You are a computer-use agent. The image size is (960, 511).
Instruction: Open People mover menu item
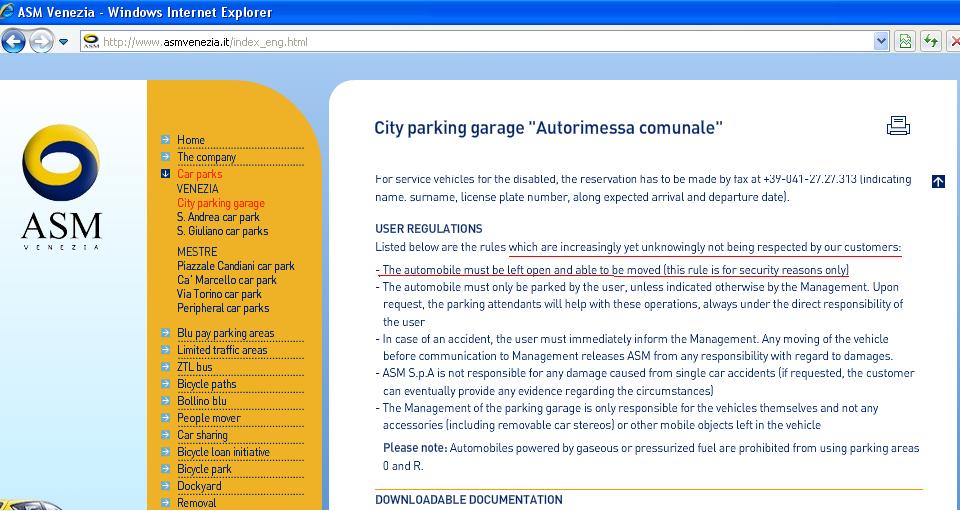(209, 418)
